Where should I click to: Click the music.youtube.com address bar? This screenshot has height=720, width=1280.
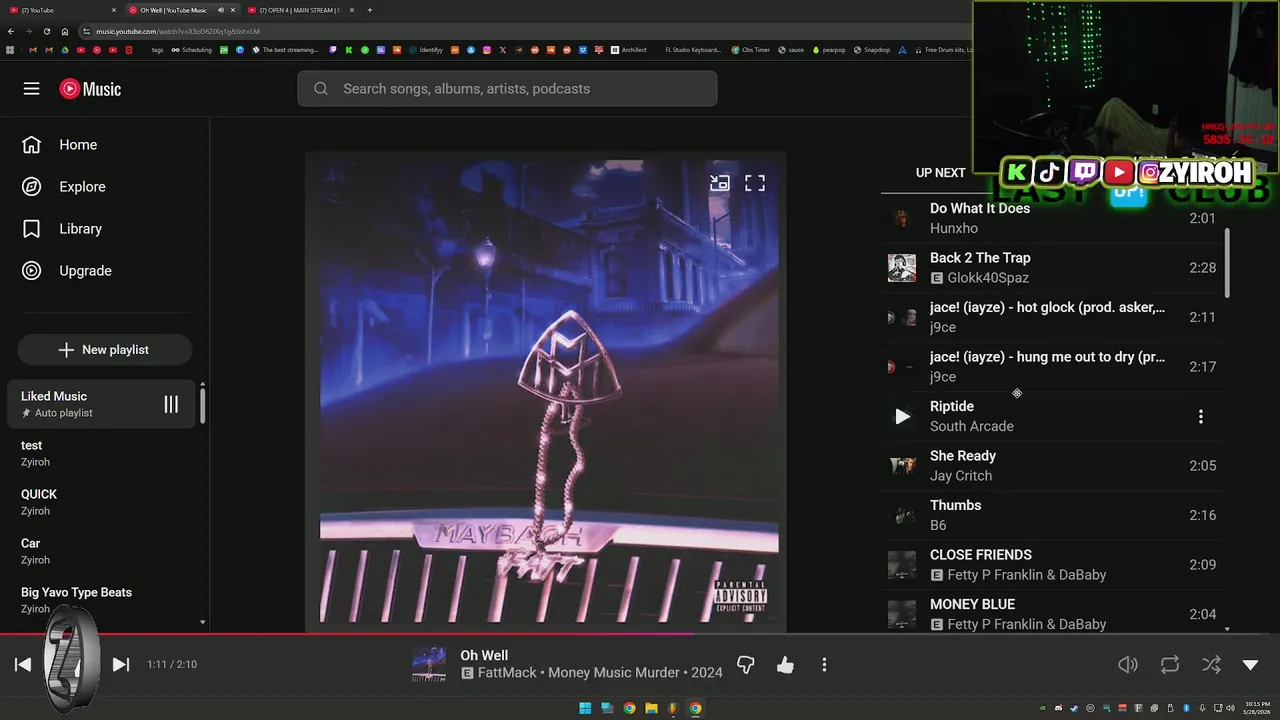525,31
